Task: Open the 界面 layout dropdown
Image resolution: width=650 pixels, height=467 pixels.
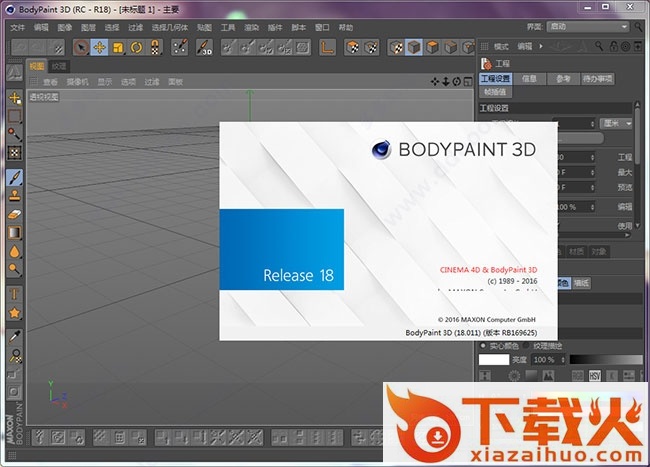Action: [x=588, y=27]
